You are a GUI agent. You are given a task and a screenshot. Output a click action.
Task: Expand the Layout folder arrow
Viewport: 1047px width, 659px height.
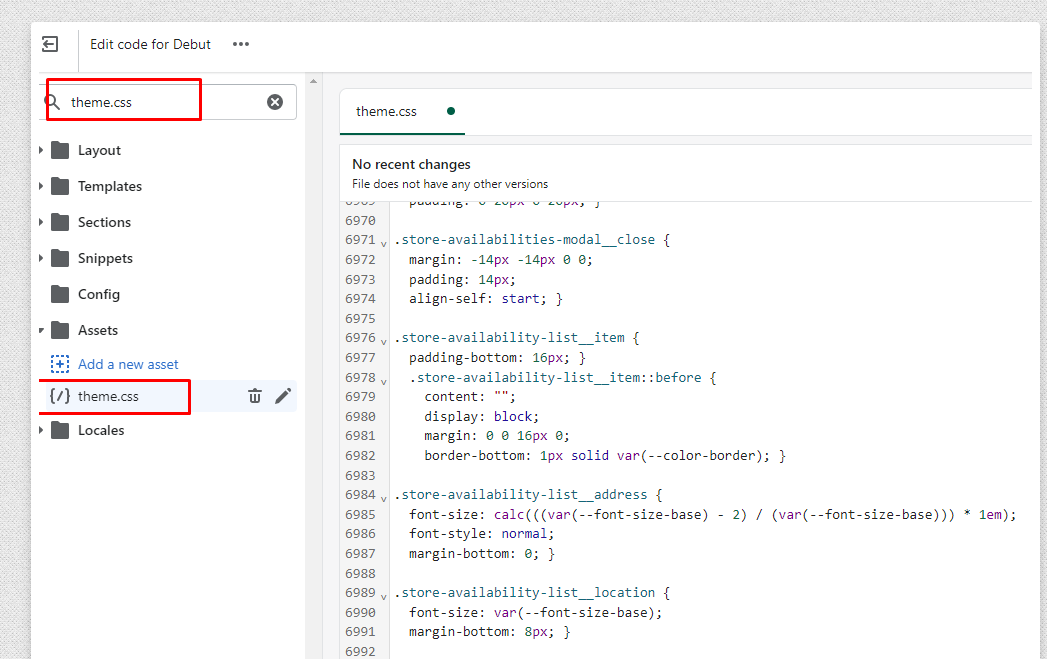point(41,150)
